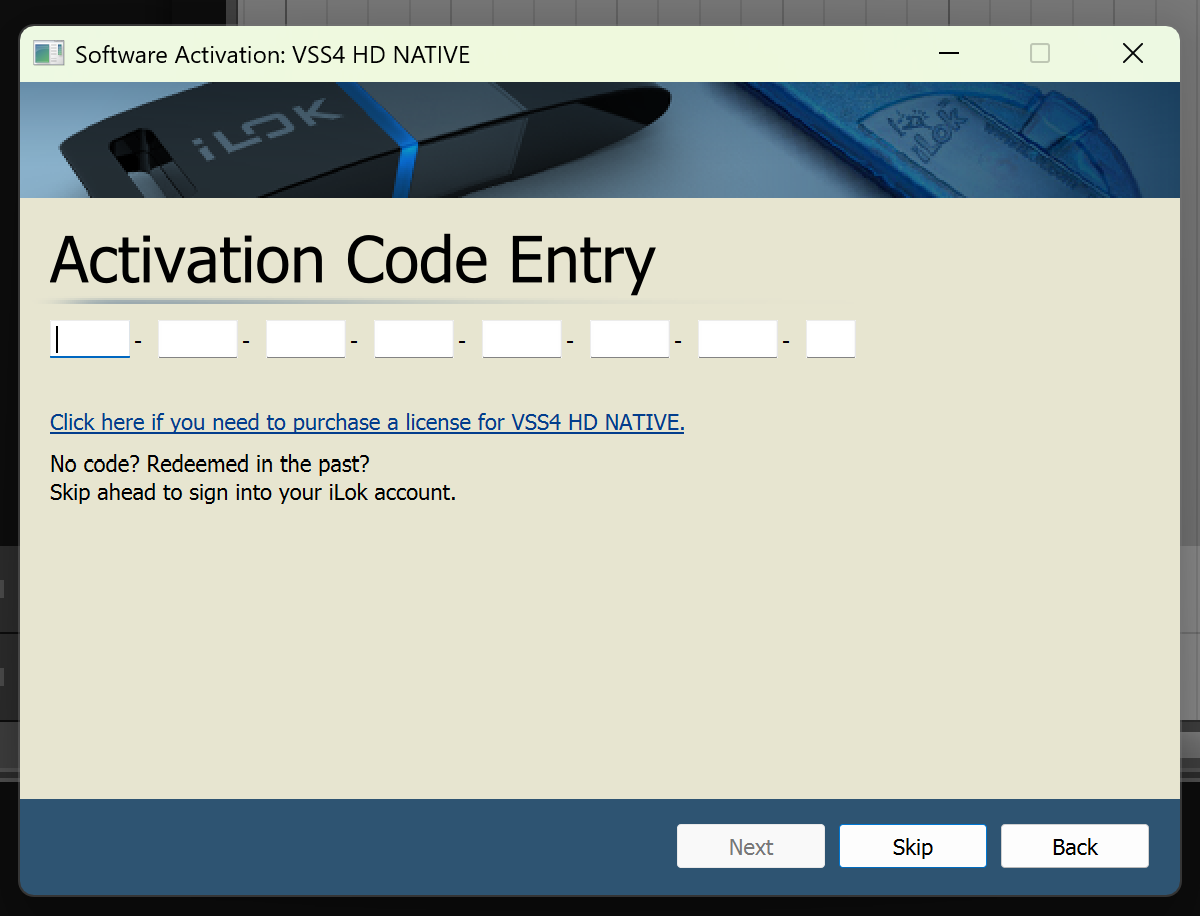Click the 'Skip ahead to sign into your iLok account.' text
The height and width of the screenshot is (916, 1200).
(253, 492)
